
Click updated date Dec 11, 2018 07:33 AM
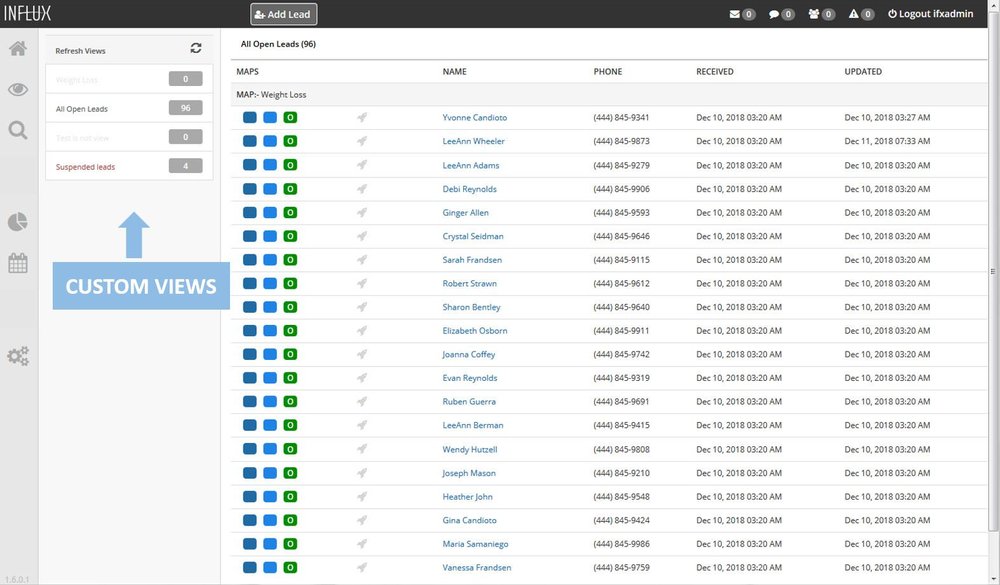(887, 141)
